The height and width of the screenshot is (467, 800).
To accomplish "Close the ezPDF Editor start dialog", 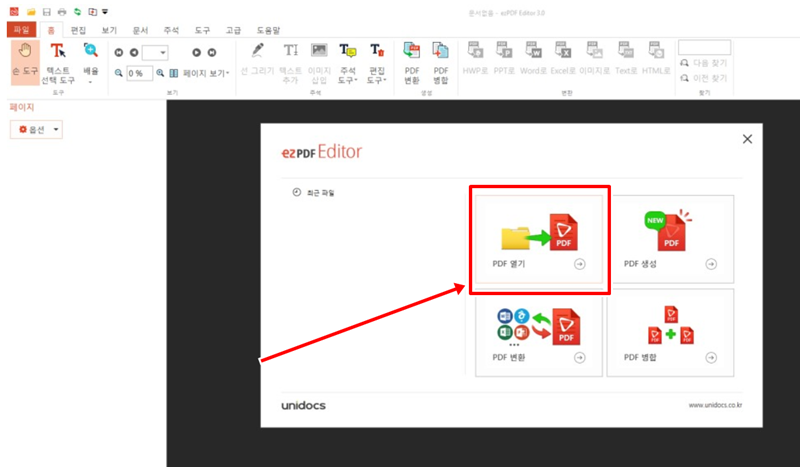I will pyautogui.click(x=747, y=139).
